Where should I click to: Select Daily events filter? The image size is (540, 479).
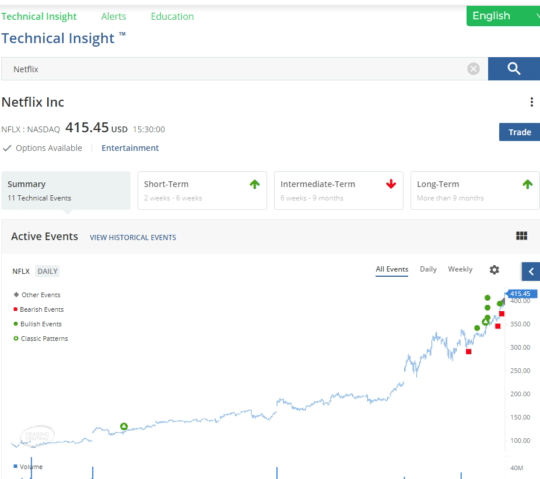(428, 269)
